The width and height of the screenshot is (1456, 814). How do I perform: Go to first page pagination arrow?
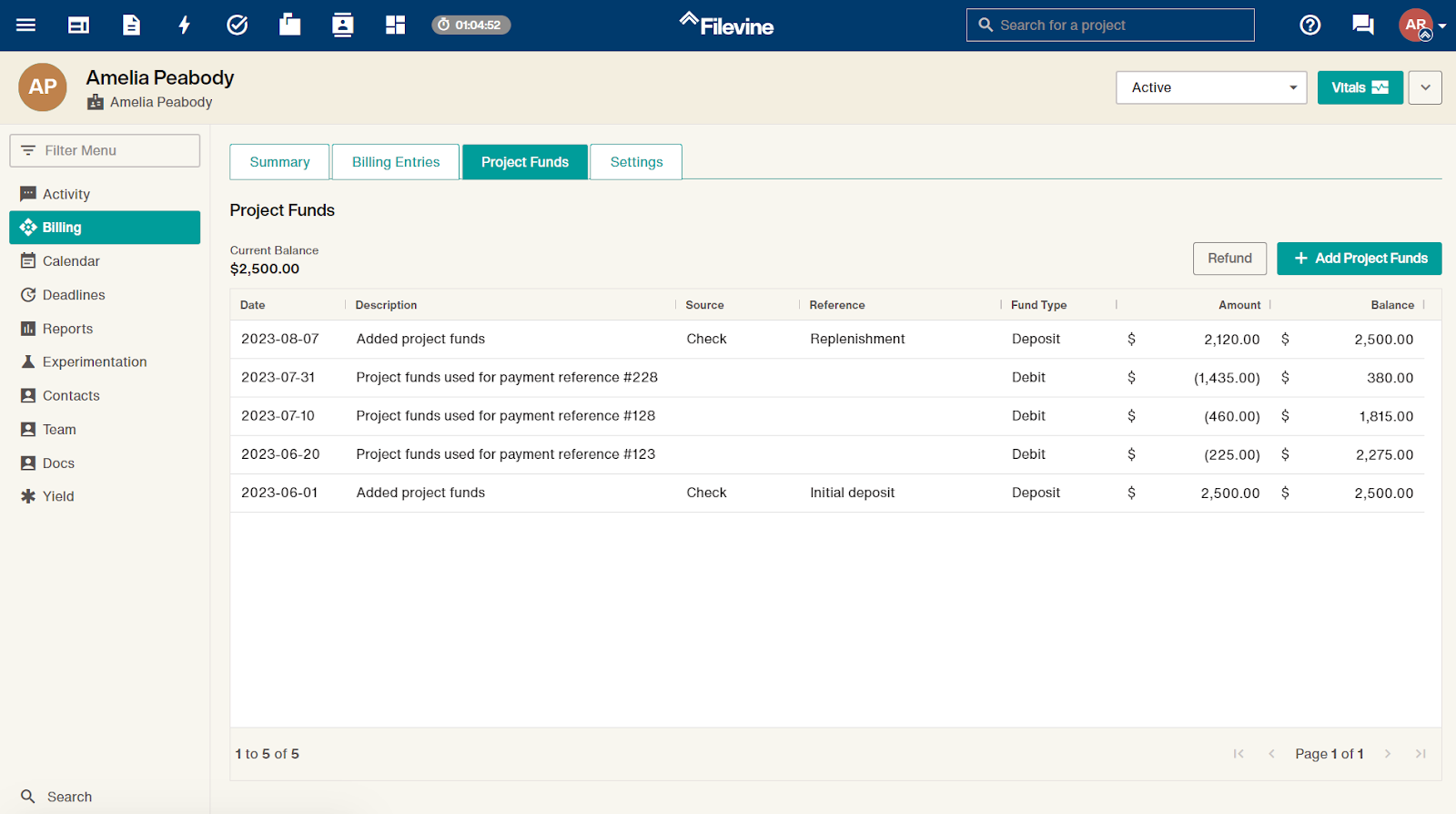[1239, 754]
